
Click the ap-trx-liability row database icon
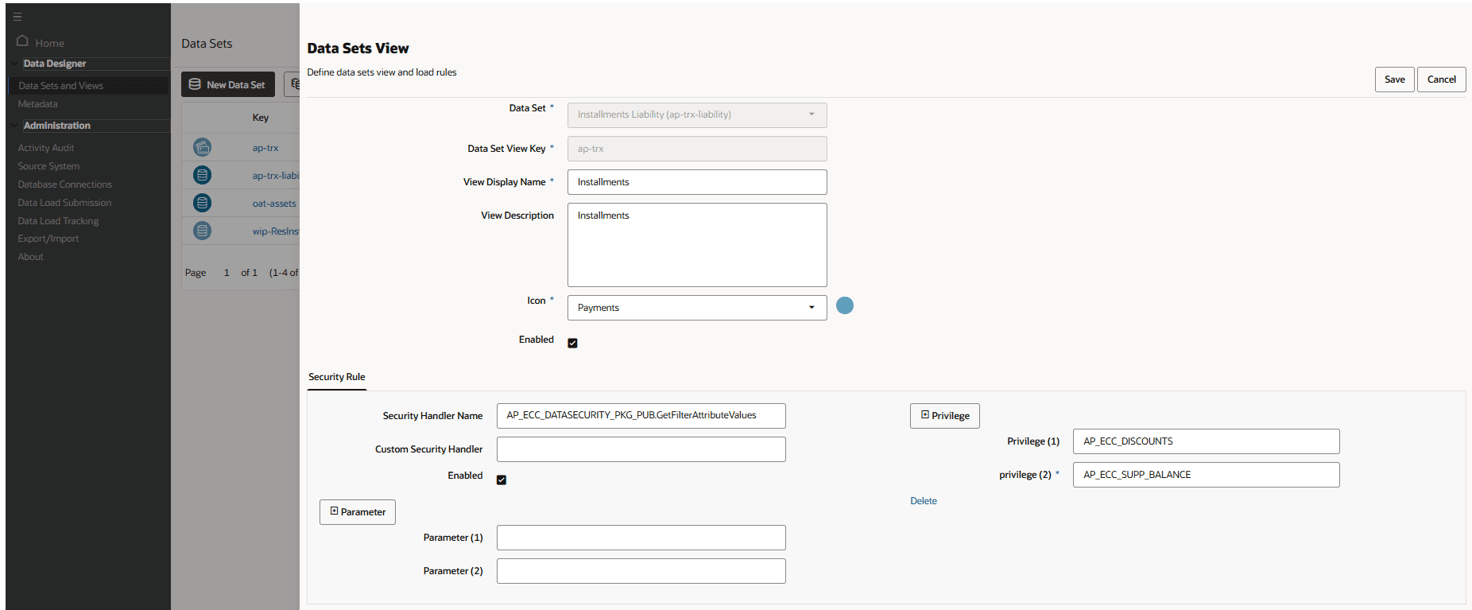click(202, 176)
